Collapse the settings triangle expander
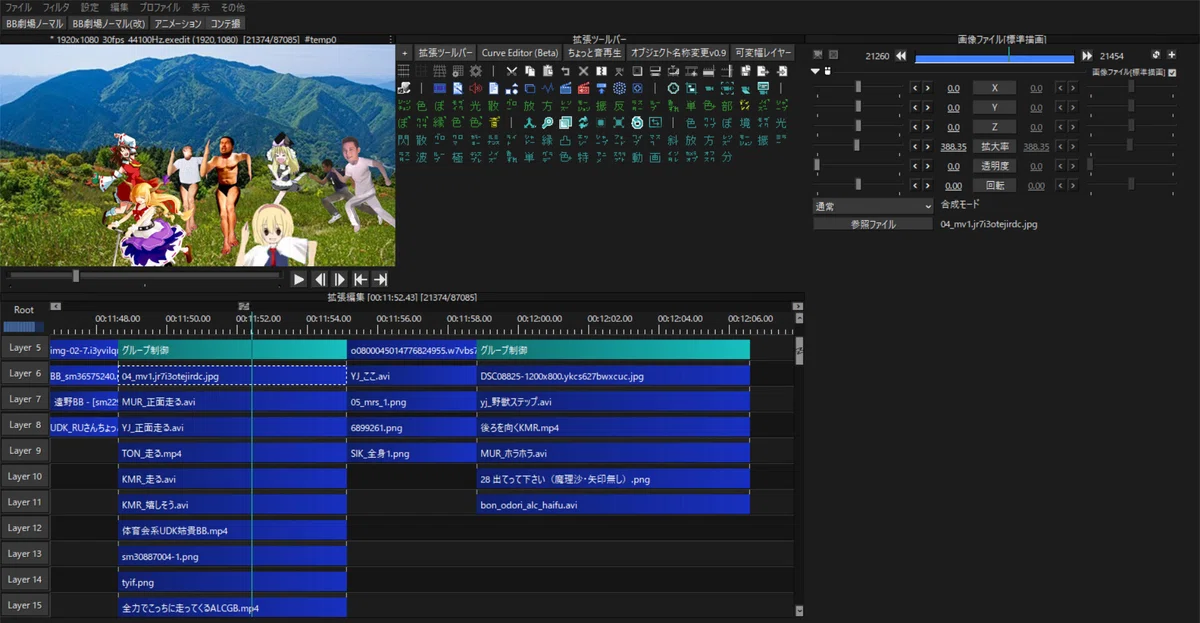Viewport: 1200px width, 623px height. pos(815,72)
